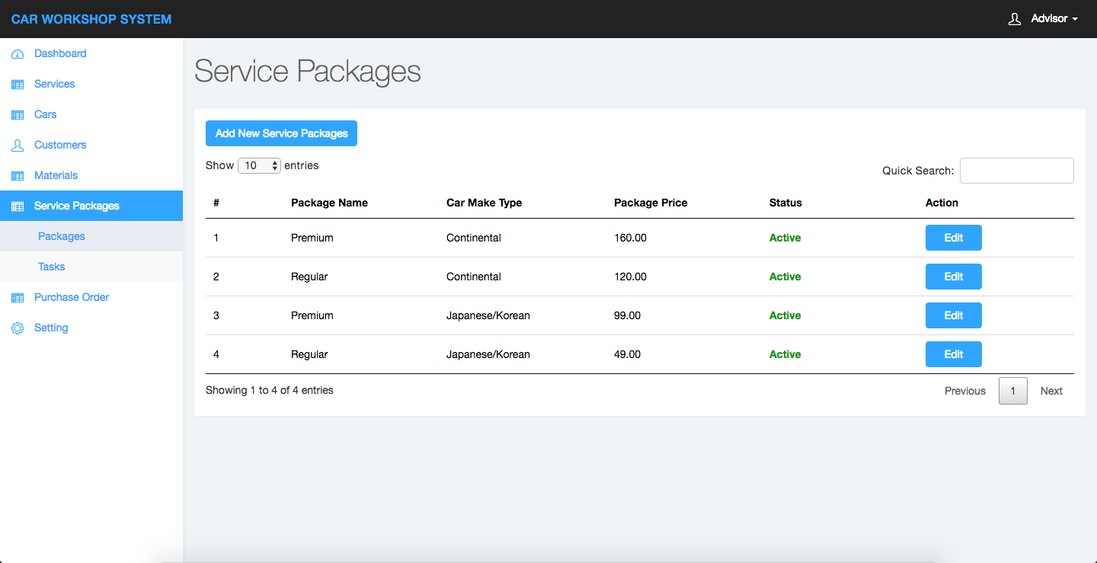Go to the Next pagination page
Viewport: 1097px width, 563px height.
[x=1051, y=391]
